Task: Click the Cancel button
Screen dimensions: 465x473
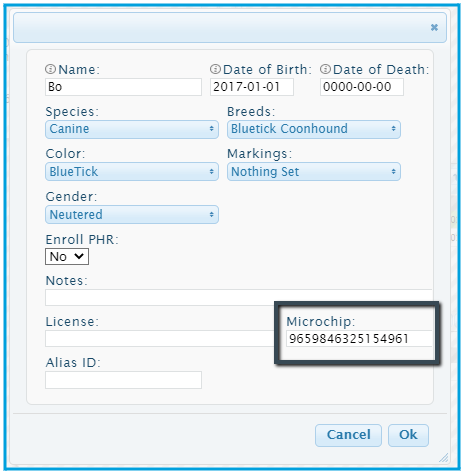Action: tap(348, 435)
